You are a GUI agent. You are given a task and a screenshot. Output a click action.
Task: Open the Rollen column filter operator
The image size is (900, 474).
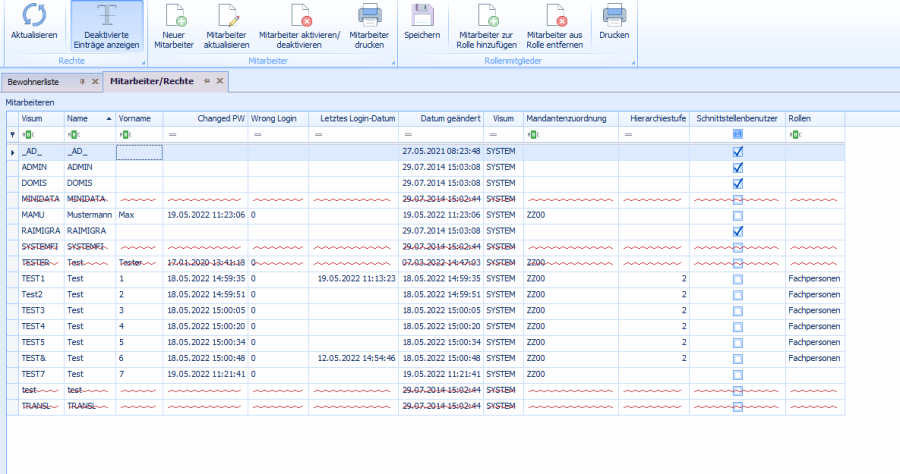point(794,134)
